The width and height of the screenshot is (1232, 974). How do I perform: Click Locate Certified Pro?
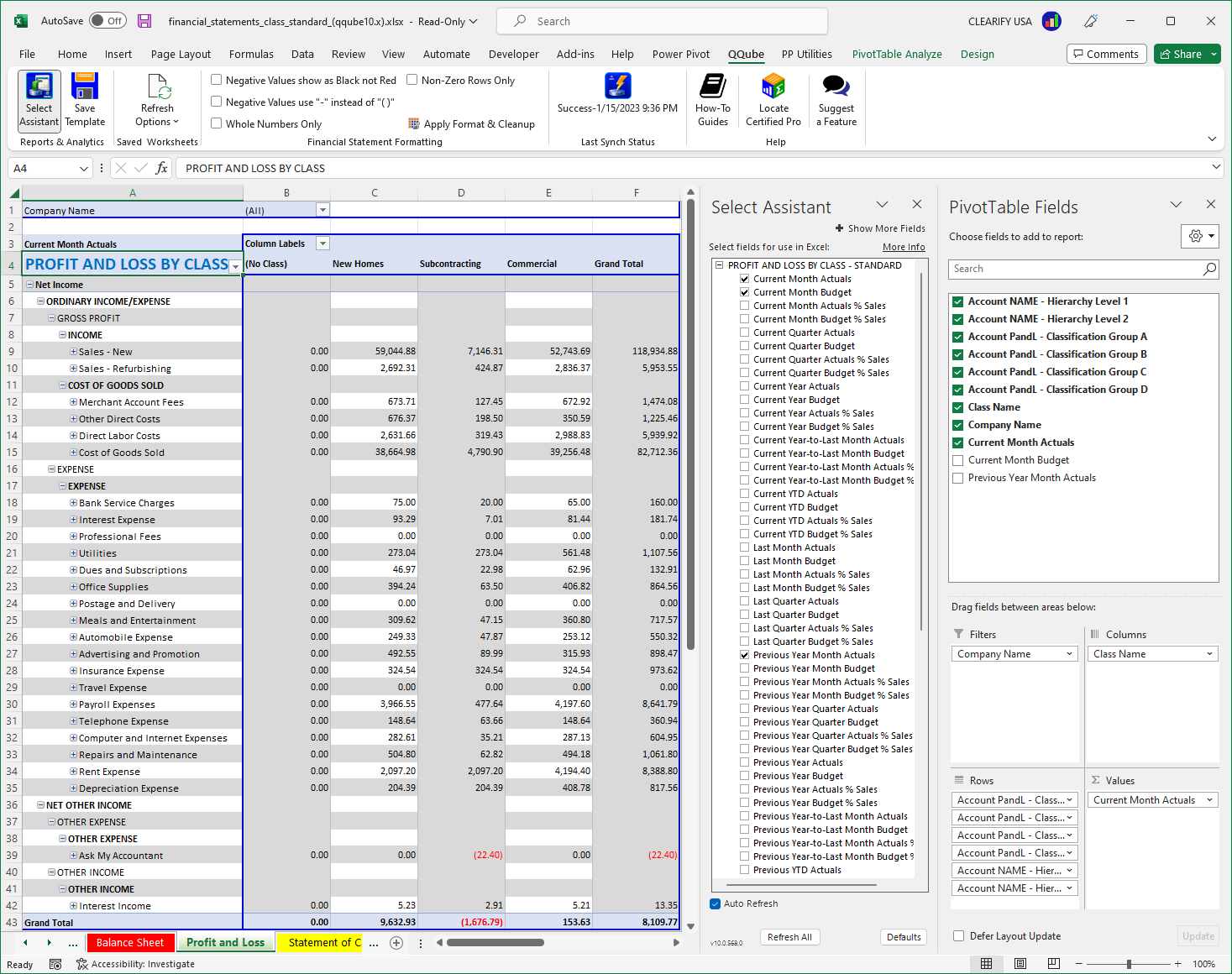tap(773, 99)
